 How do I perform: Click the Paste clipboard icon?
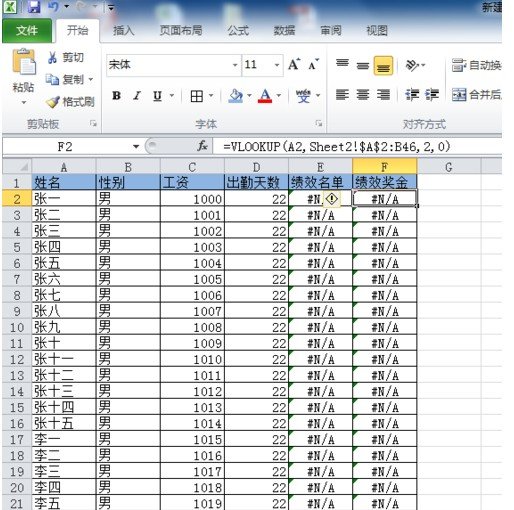coord(23,62)
